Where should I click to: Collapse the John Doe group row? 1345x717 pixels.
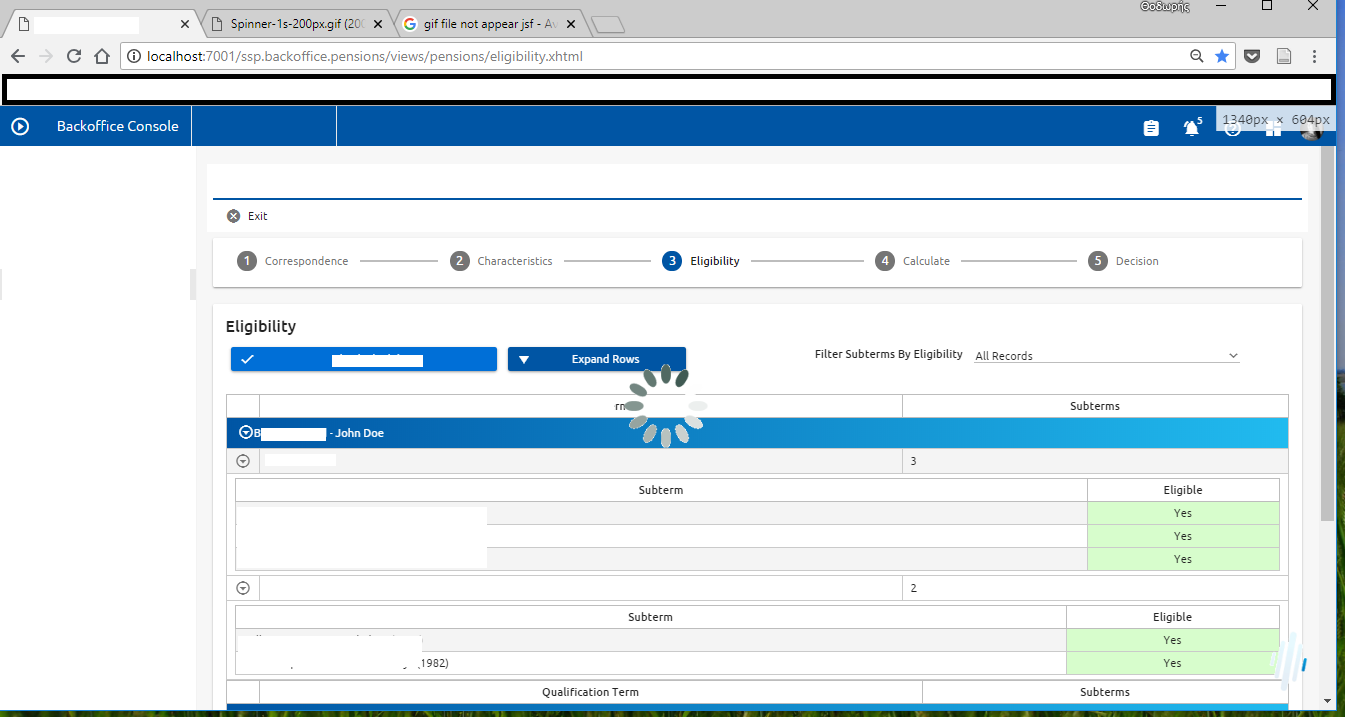(246, 433)
